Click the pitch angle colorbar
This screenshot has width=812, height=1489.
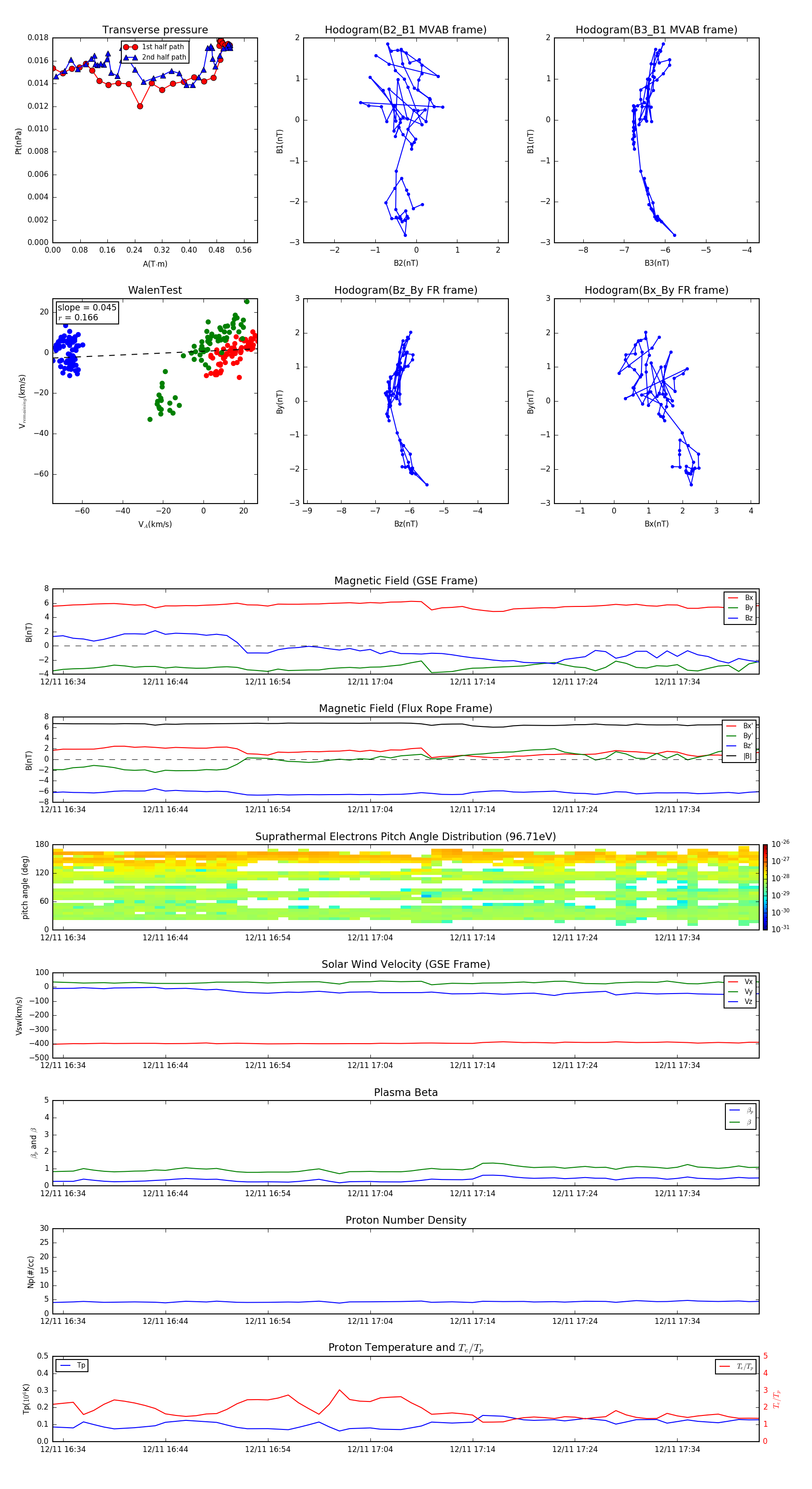[x=765, y=887]
